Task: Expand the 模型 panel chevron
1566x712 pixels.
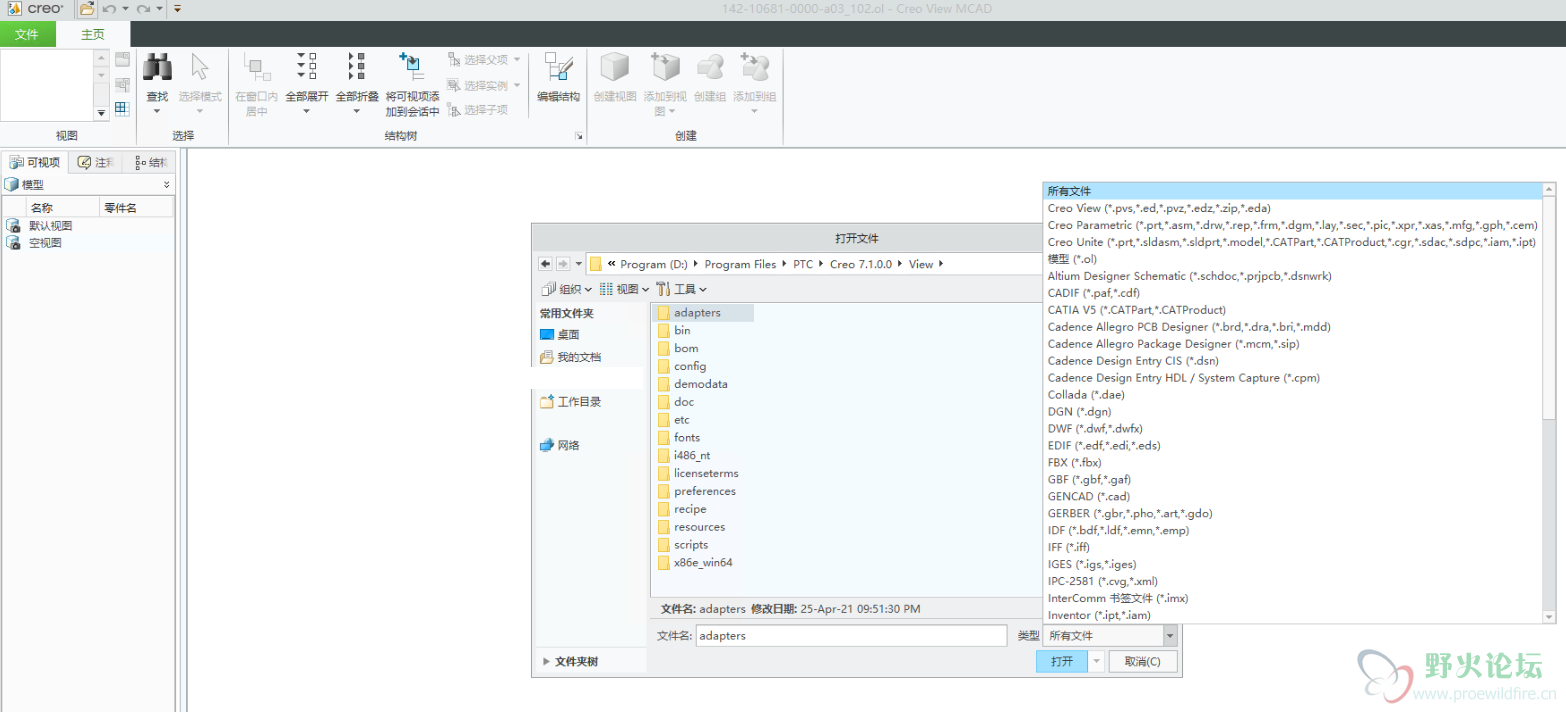Action: tap(167, 185)
